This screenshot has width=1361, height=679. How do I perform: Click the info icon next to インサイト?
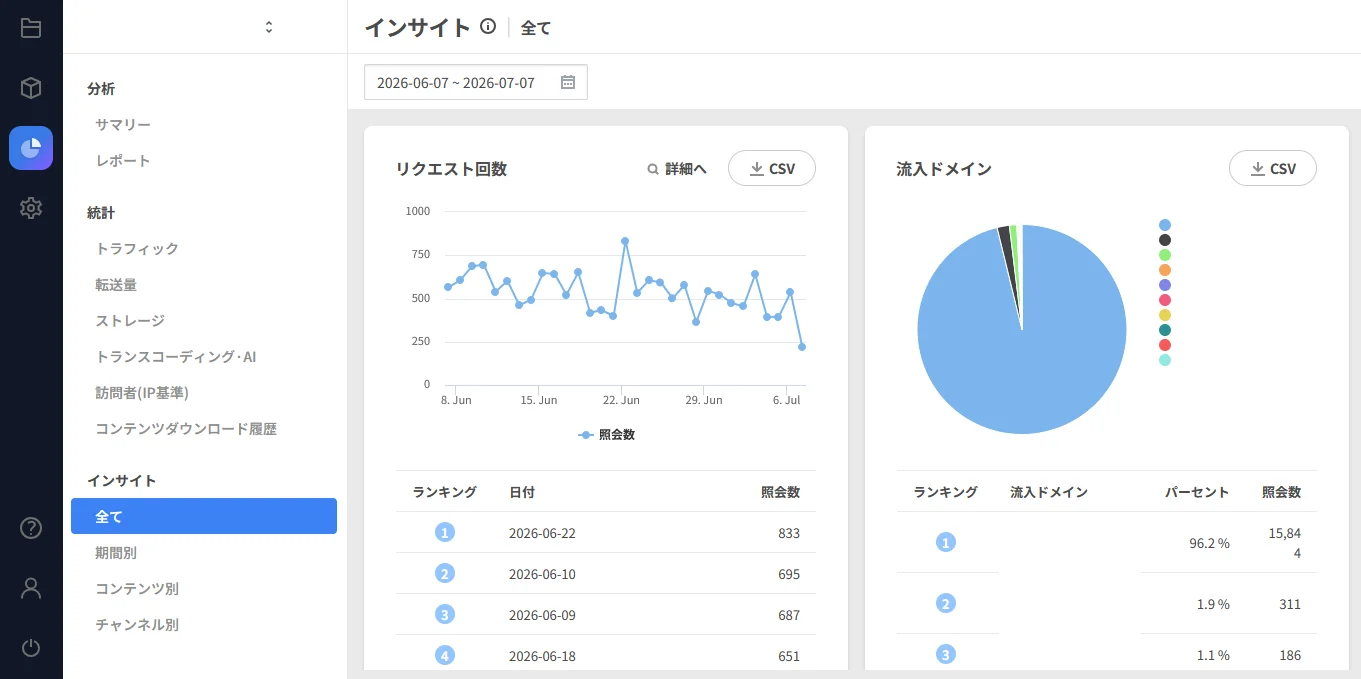click(488, 27)
